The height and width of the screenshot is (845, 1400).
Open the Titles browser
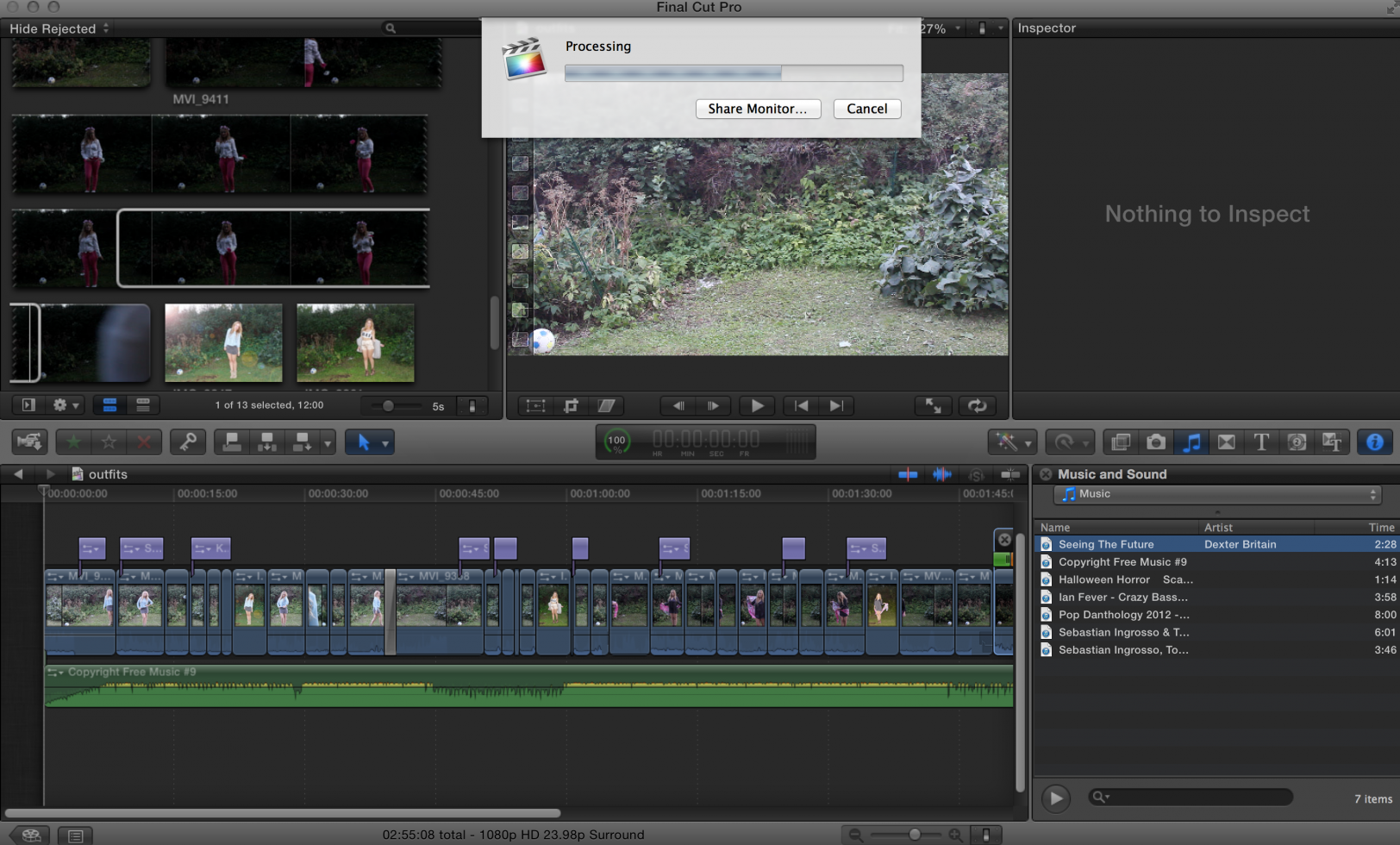1261,442
